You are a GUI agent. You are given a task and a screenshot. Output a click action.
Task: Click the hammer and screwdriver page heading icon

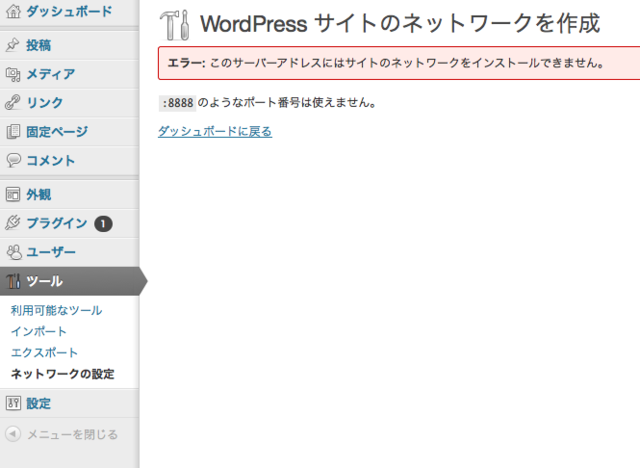[x=175, y=25]
